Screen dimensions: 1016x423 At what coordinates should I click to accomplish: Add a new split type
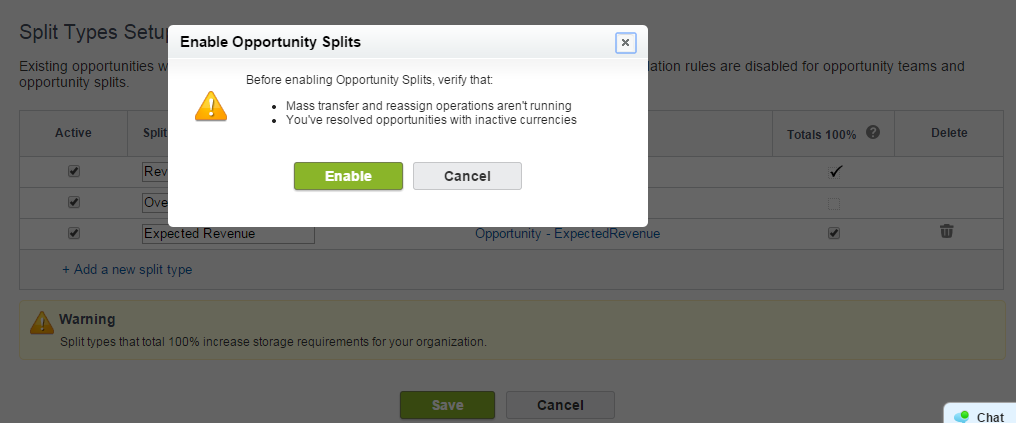click(x=127, y=269)
